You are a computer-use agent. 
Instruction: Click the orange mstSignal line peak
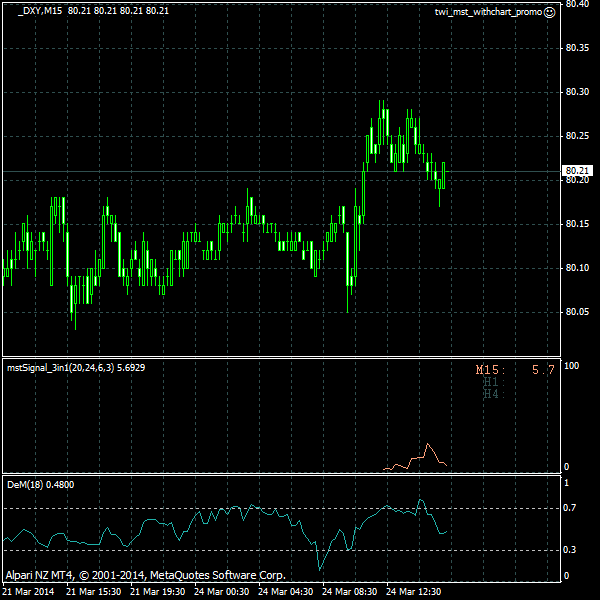427,444
